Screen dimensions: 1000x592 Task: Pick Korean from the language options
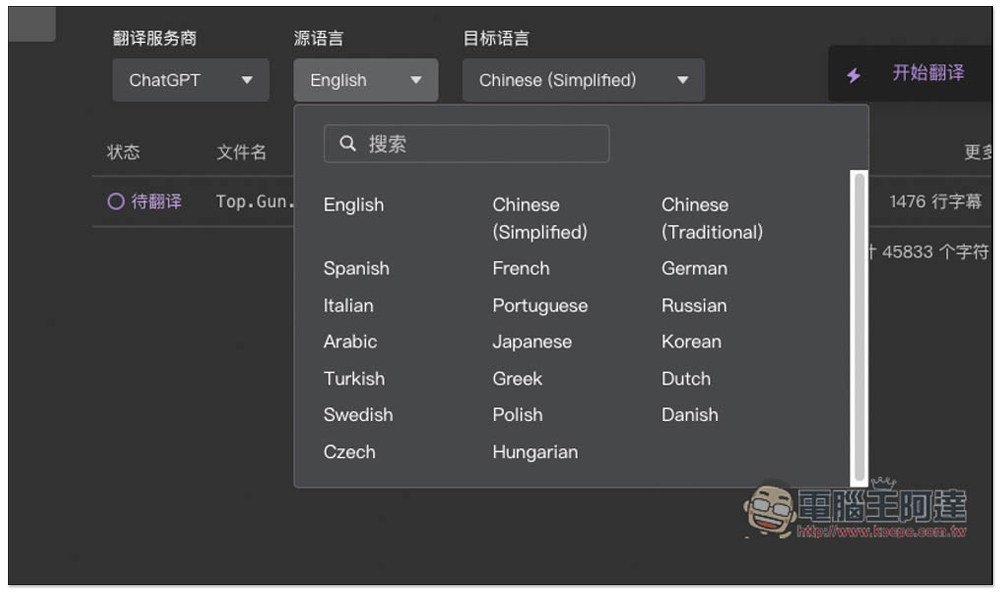pos(691,342)
